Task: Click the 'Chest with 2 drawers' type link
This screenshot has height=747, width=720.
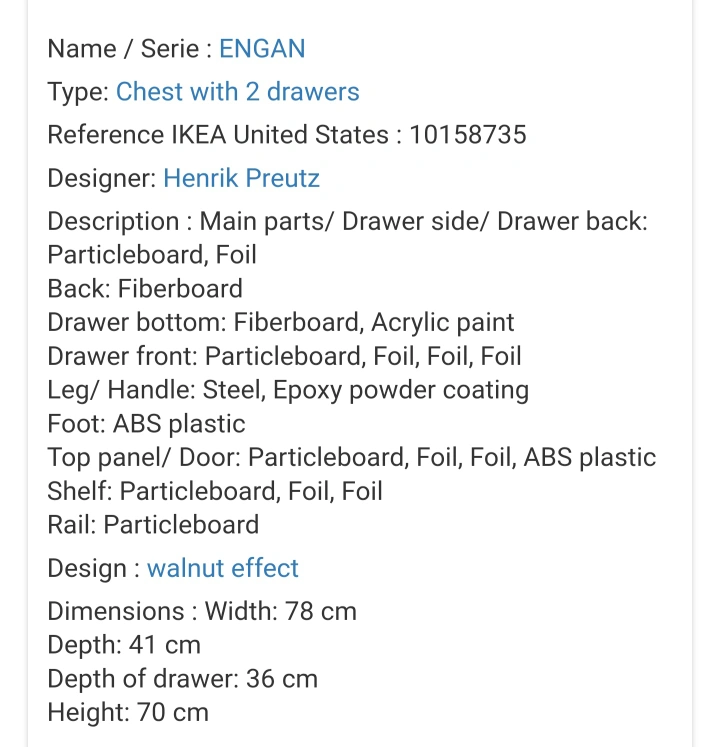Action: click(237, 92)
